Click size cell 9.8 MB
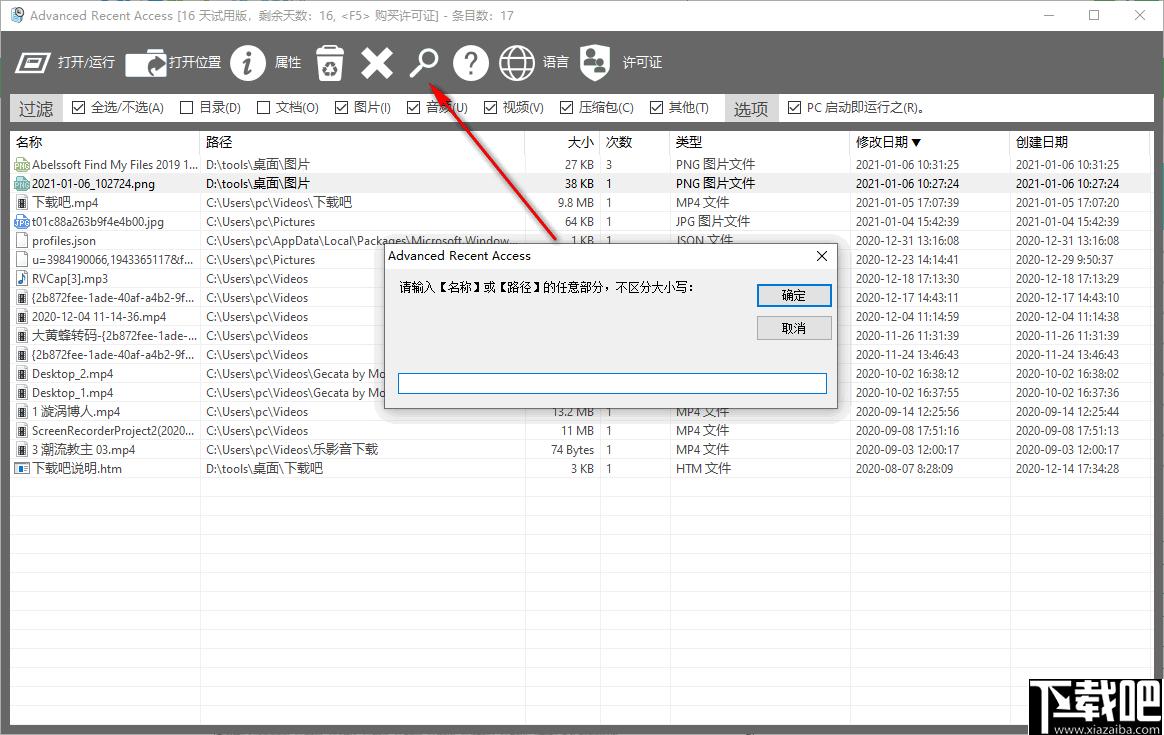Screen dimensions: 1164x735 [x=575, y=203]
